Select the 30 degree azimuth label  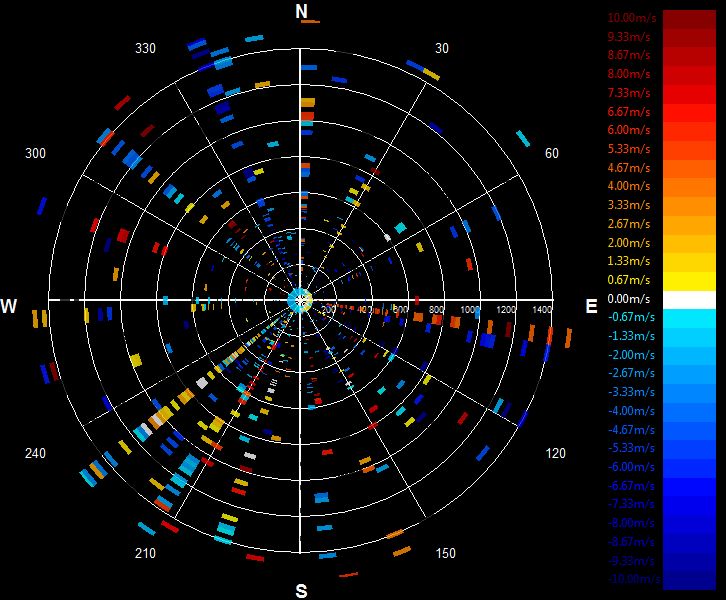click(442, 48)
